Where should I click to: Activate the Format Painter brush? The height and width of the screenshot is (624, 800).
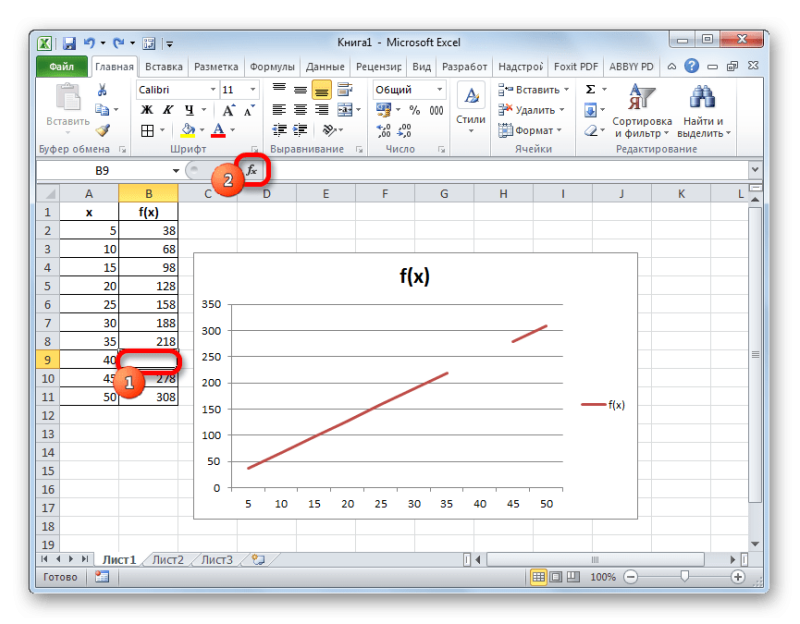click(103, 131)
